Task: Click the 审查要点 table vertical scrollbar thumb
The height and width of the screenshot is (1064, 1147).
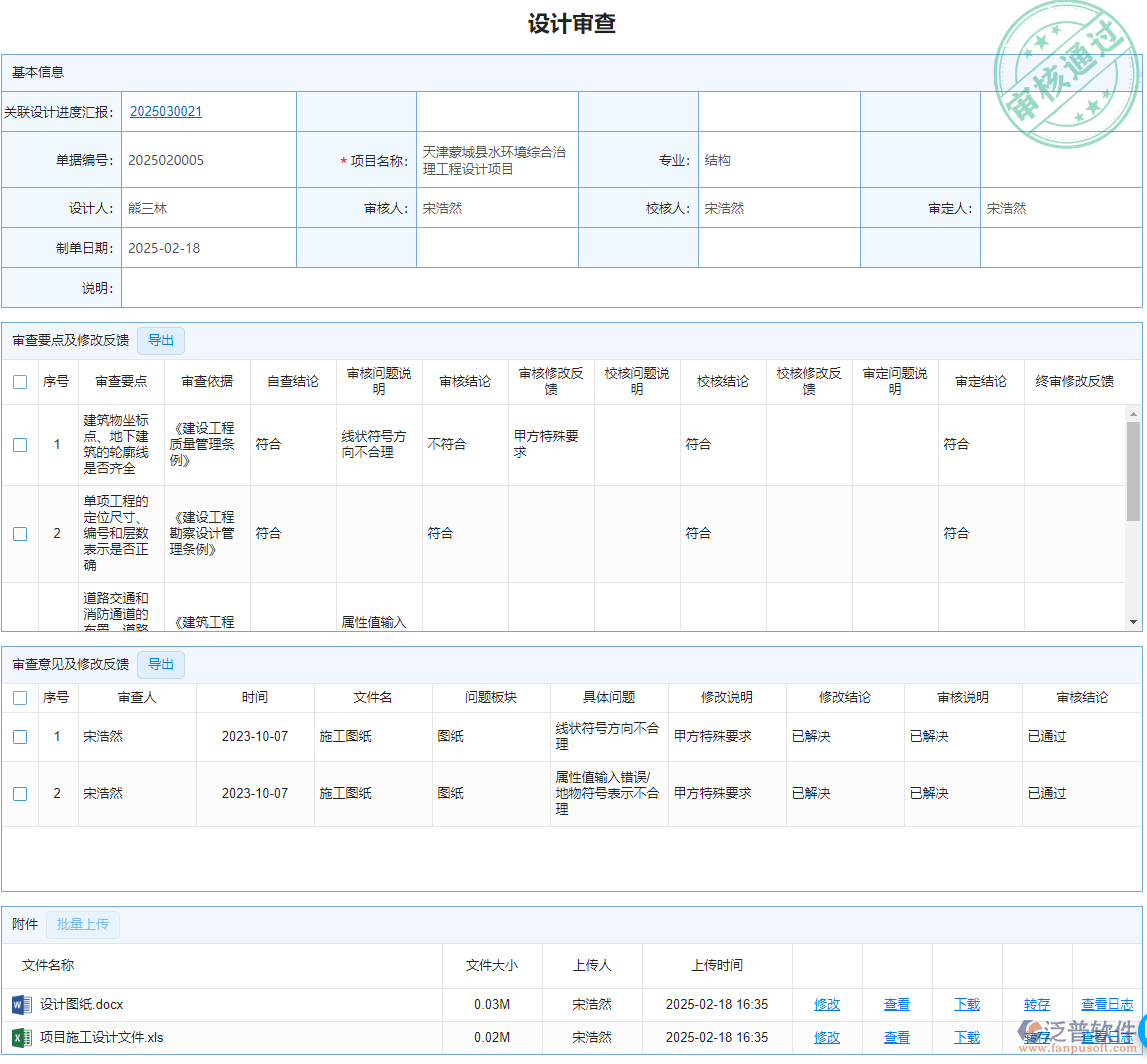Action: (1133, 470)
